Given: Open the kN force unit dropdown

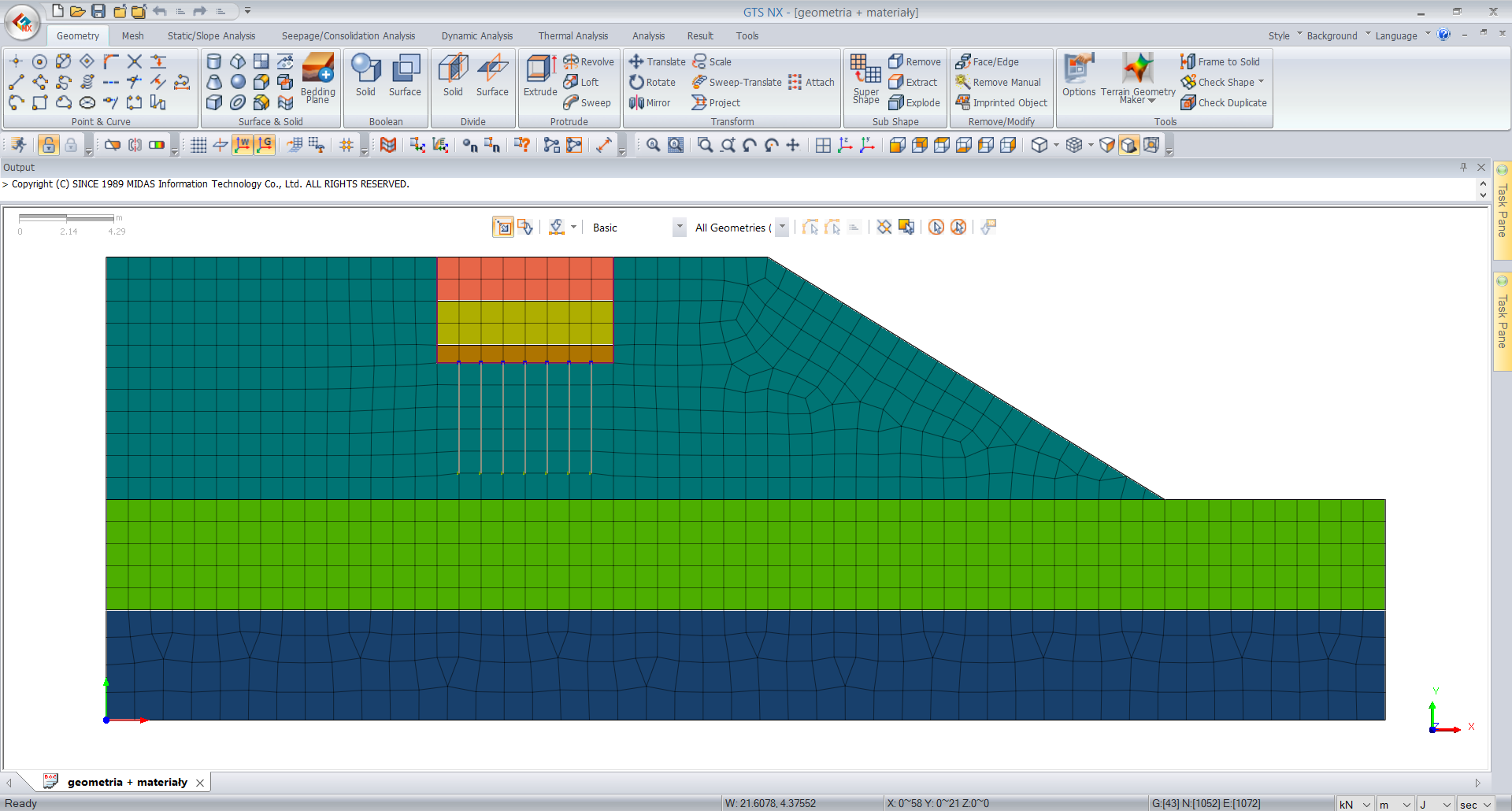Looking at the screenshot, I should point(1354,804).
